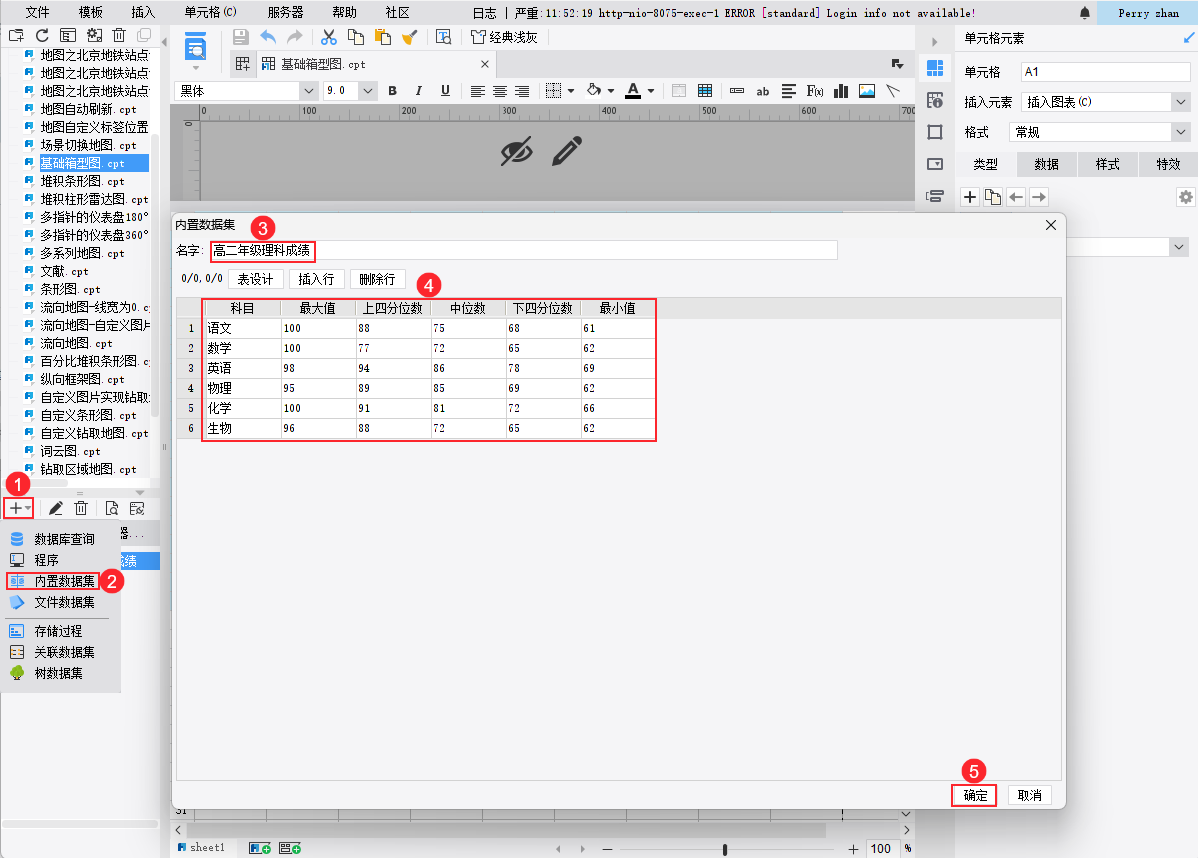Click the preview dataset magnifier icon
1198x858 pixels.
[112, 508]
